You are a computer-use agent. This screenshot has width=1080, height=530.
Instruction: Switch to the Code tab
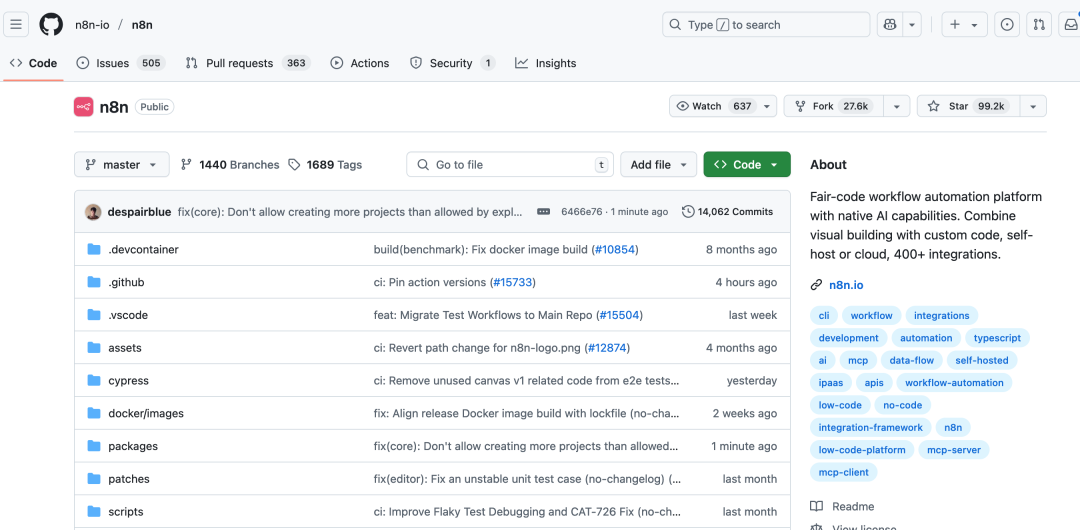tap(34, 63)
